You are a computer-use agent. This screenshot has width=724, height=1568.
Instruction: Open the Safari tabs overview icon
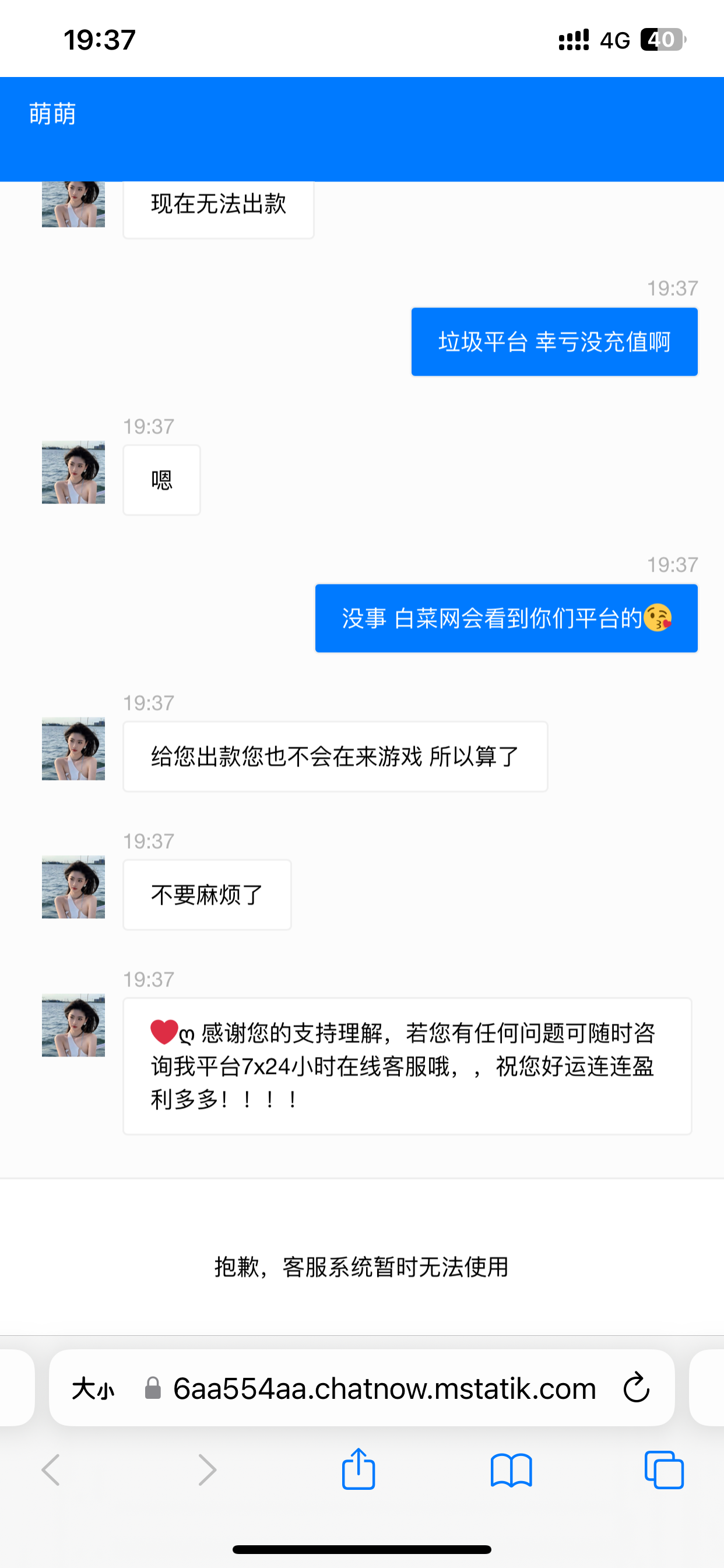[664, 1470]
